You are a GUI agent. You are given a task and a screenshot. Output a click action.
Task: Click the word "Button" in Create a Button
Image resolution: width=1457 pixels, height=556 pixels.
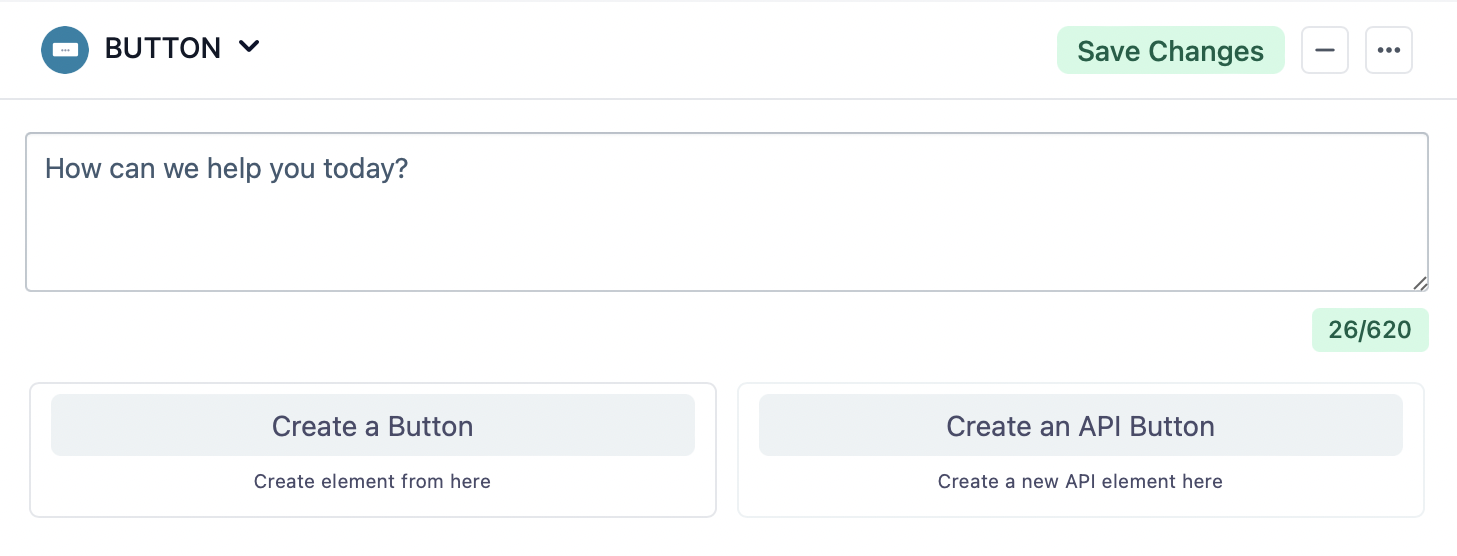click(430, 426)
